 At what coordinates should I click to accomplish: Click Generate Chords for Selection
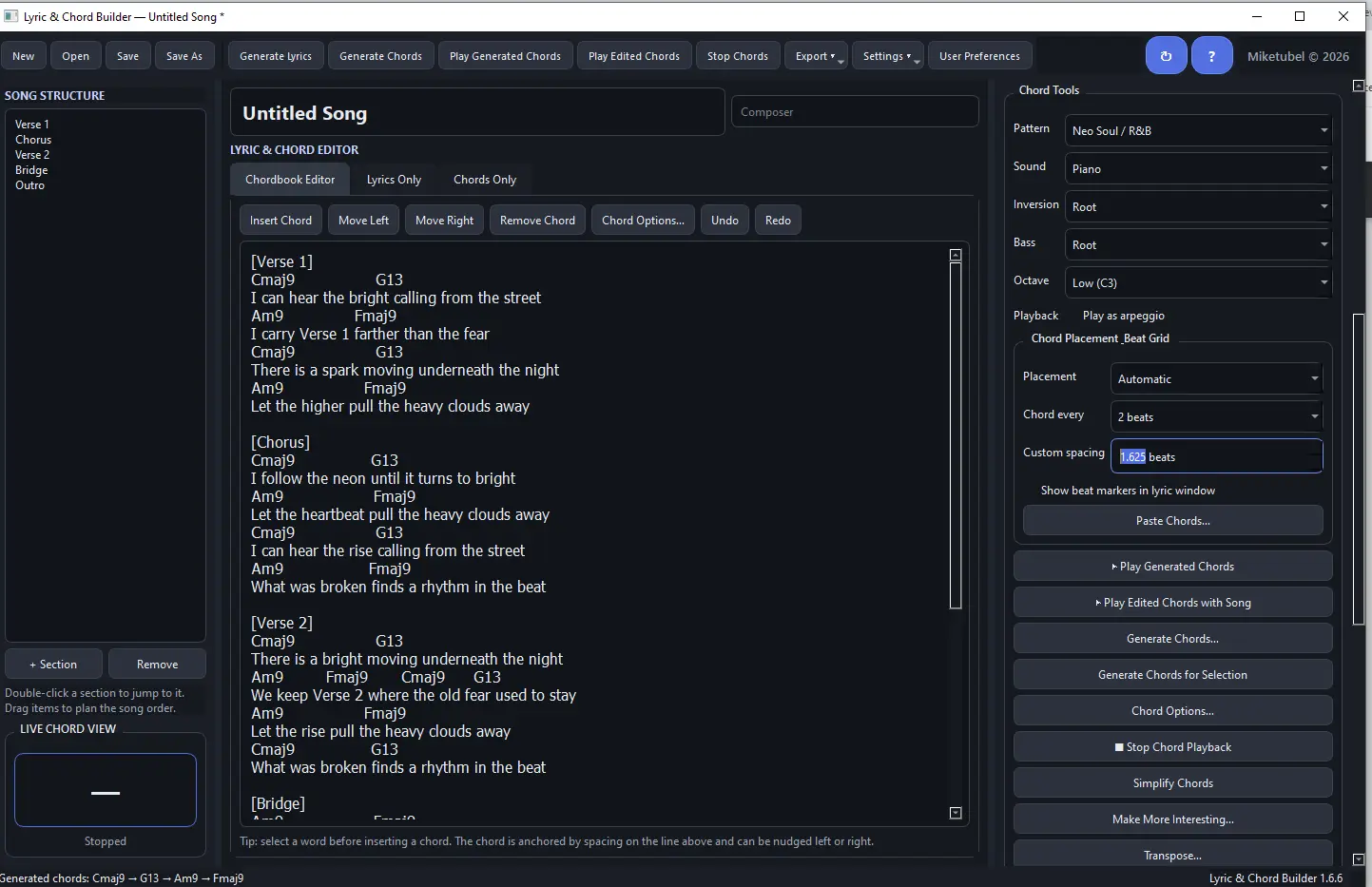[1173, 675]
